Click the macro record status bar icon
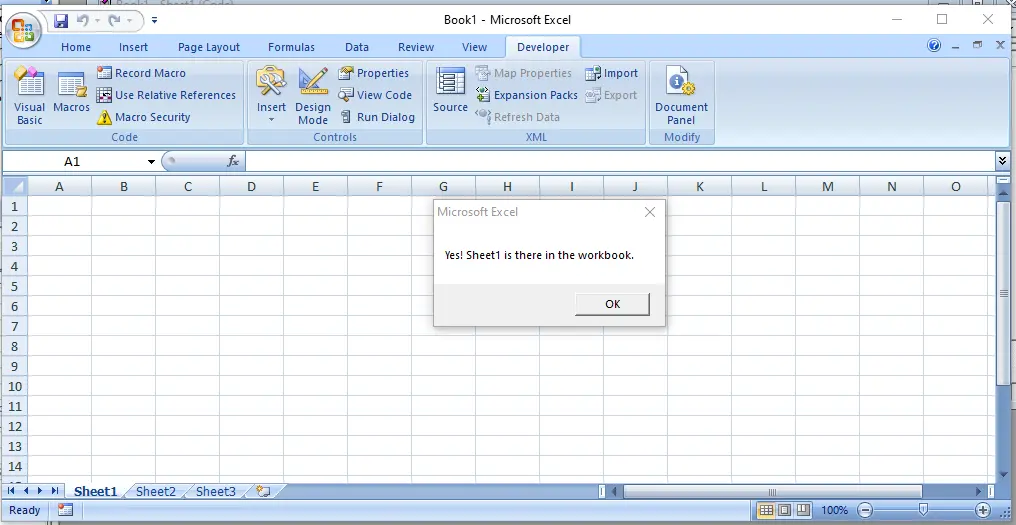 point(65,510)
